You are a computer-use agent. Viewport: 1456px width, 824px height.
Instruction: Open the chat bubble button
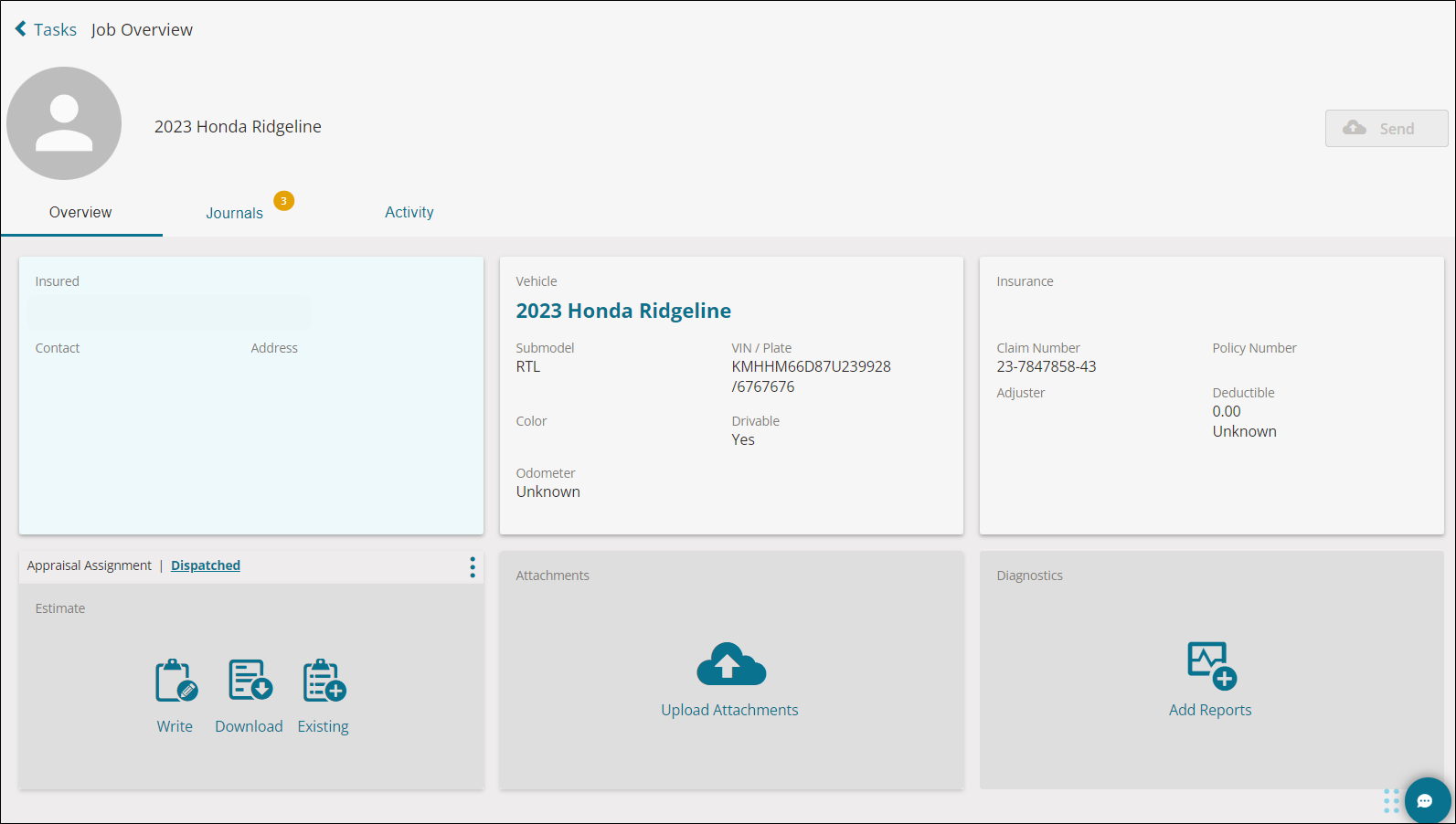point(1427,800)
